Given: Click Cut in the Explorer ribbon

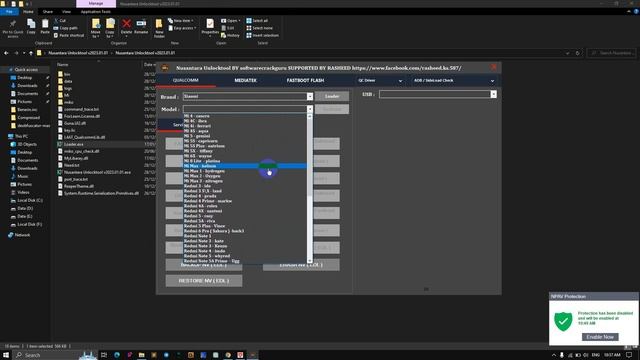Looking at the screenshot, I should [x=60, y=20].
